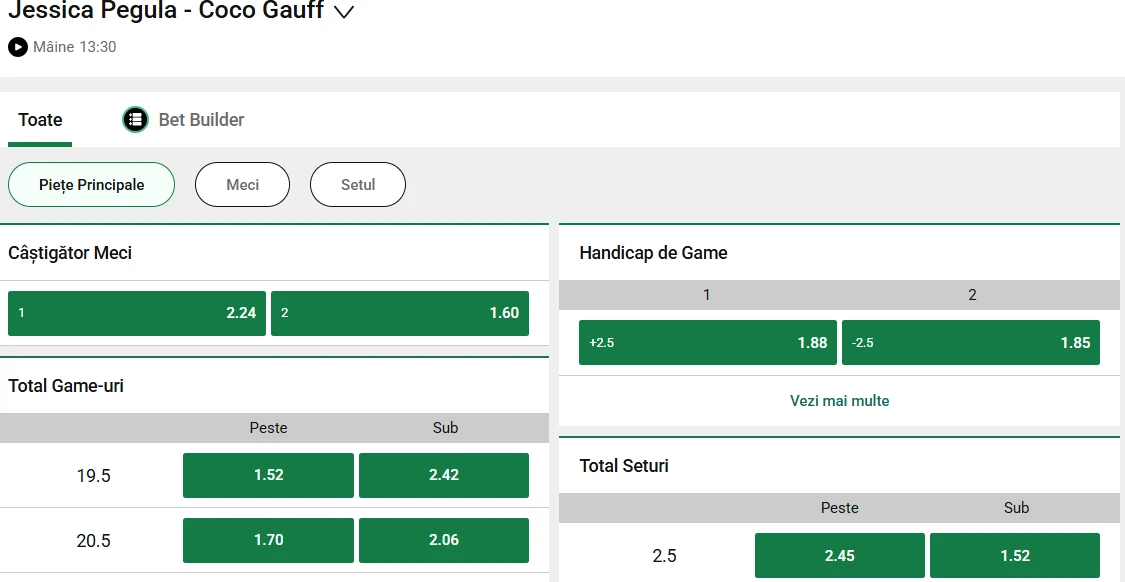
Task: Expand the match selector chevron
Action: pyautogui.click(x=344, y=12)
